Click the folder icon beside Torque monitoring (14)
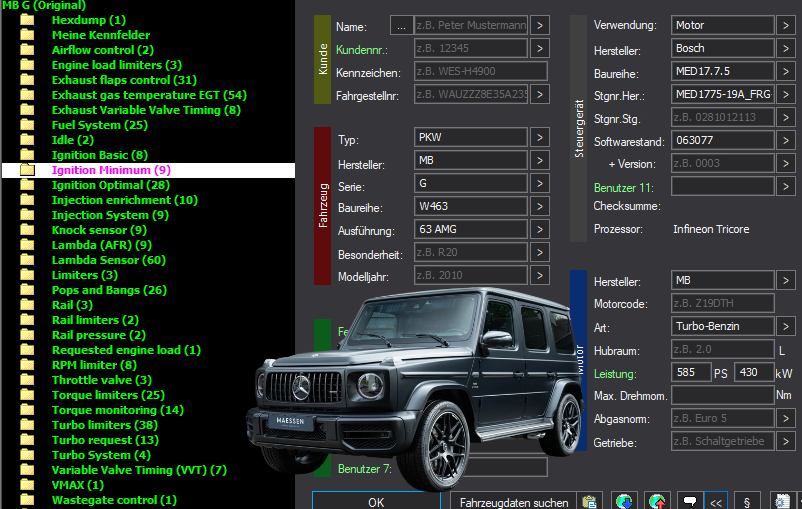Image resolution: width=802 pixels, height=509 pixels. pos(27,410)
